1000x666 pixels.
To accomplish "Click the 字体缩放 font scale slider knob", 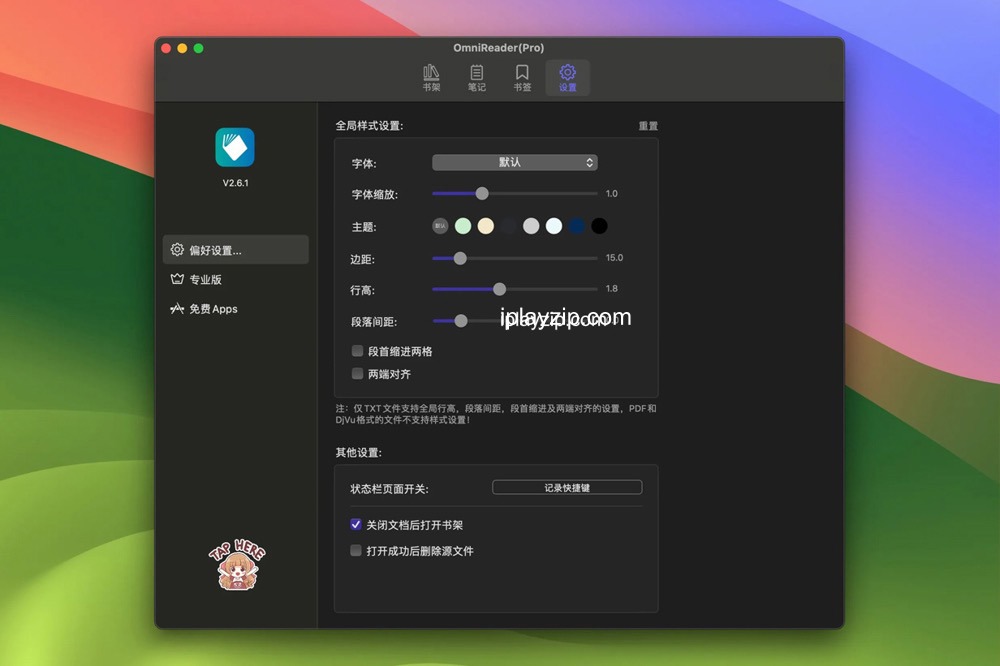I will [x=482, y=193].
